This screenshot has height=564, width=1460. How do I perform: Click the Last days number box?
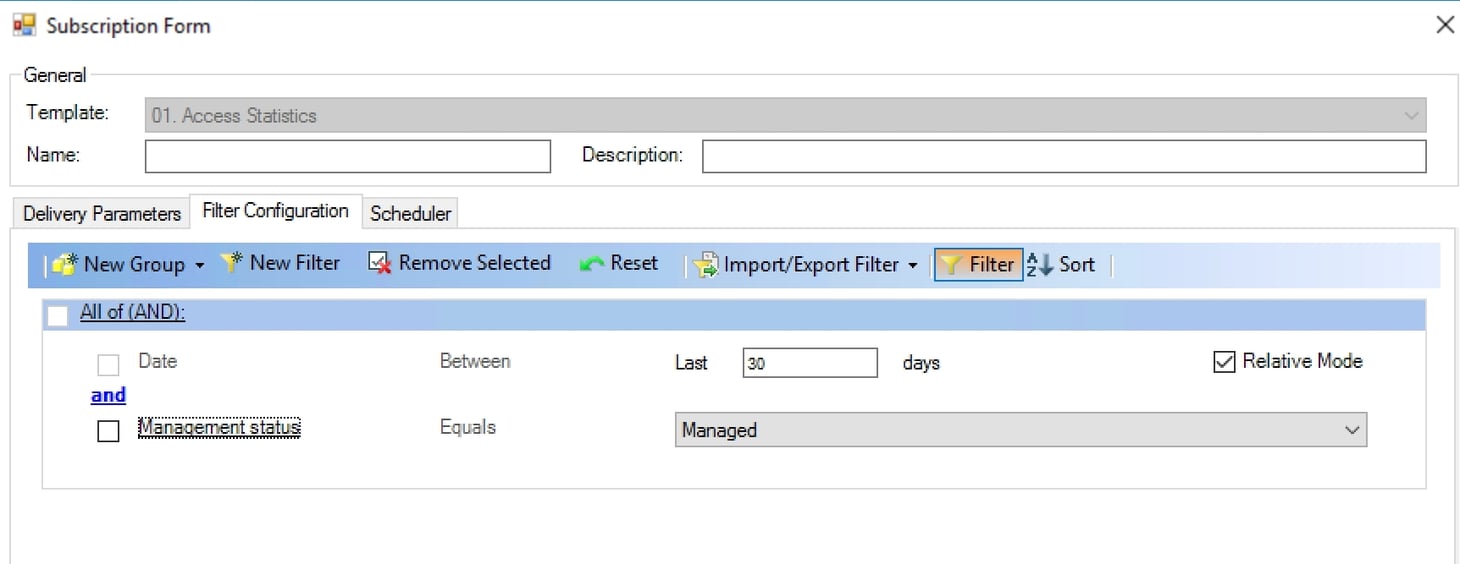tap(809, 363)
